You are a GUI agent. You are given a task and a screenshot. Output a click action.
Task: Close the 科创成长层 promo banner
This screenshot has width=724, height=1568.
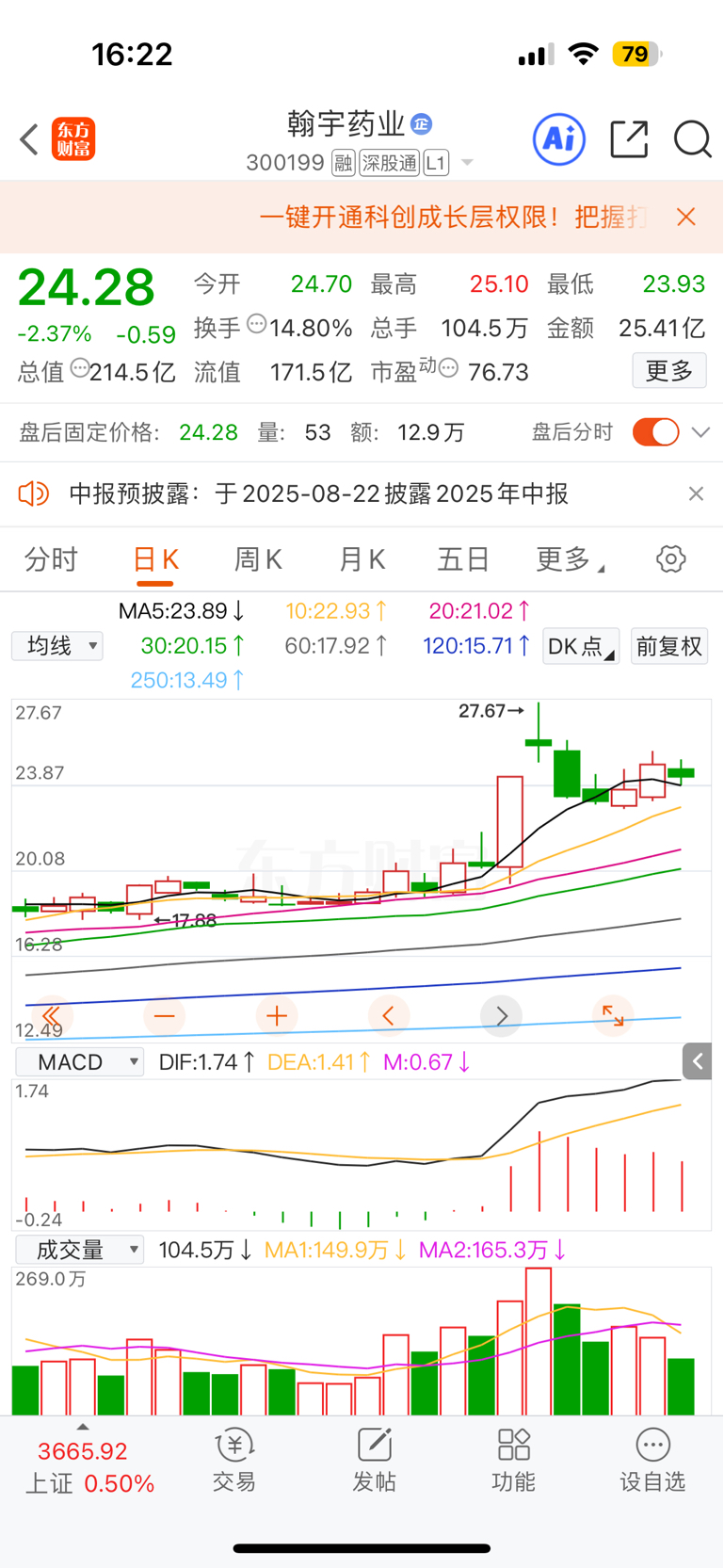click(686, 218)
